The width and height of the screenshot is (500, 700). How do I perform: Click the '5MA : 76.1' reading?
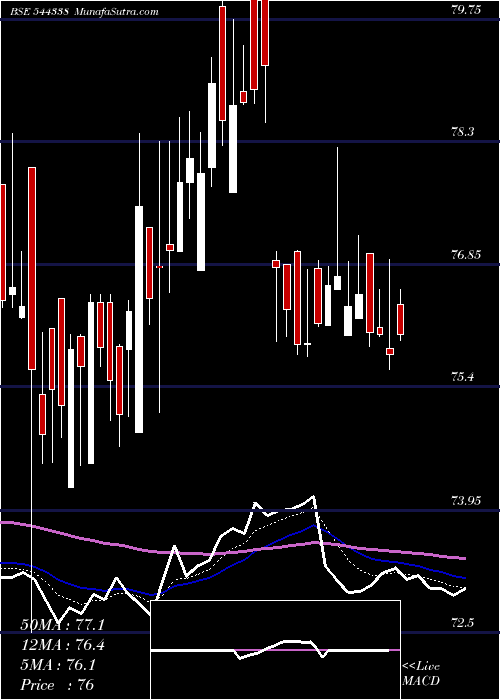coord(58,665)
